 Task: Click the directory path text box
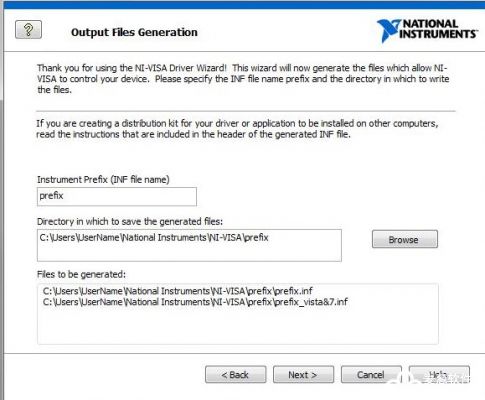tap(189, 245)
